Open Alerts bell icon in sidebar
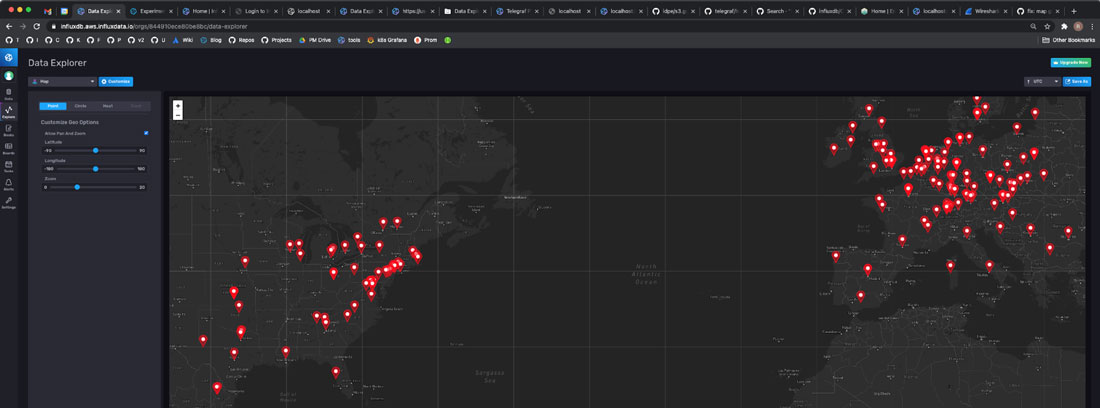This screenshot has height=408, width=1100. point(8,184)
